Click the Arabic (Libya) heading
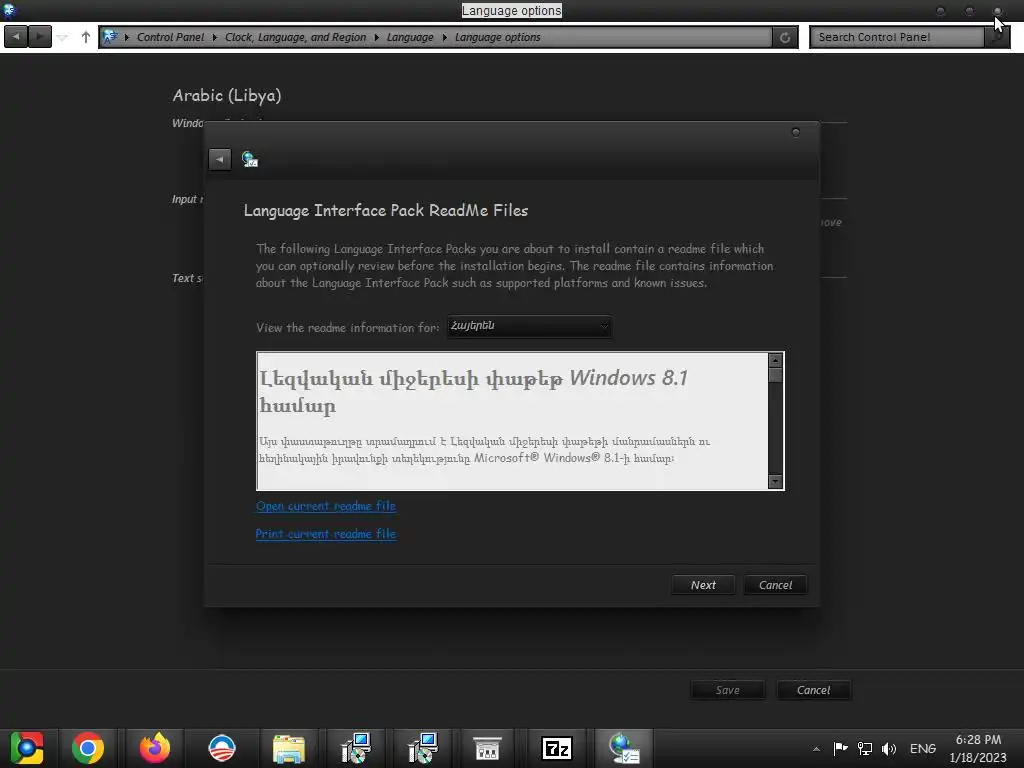This screenshot has height=768, width=1024. point(227,95)
